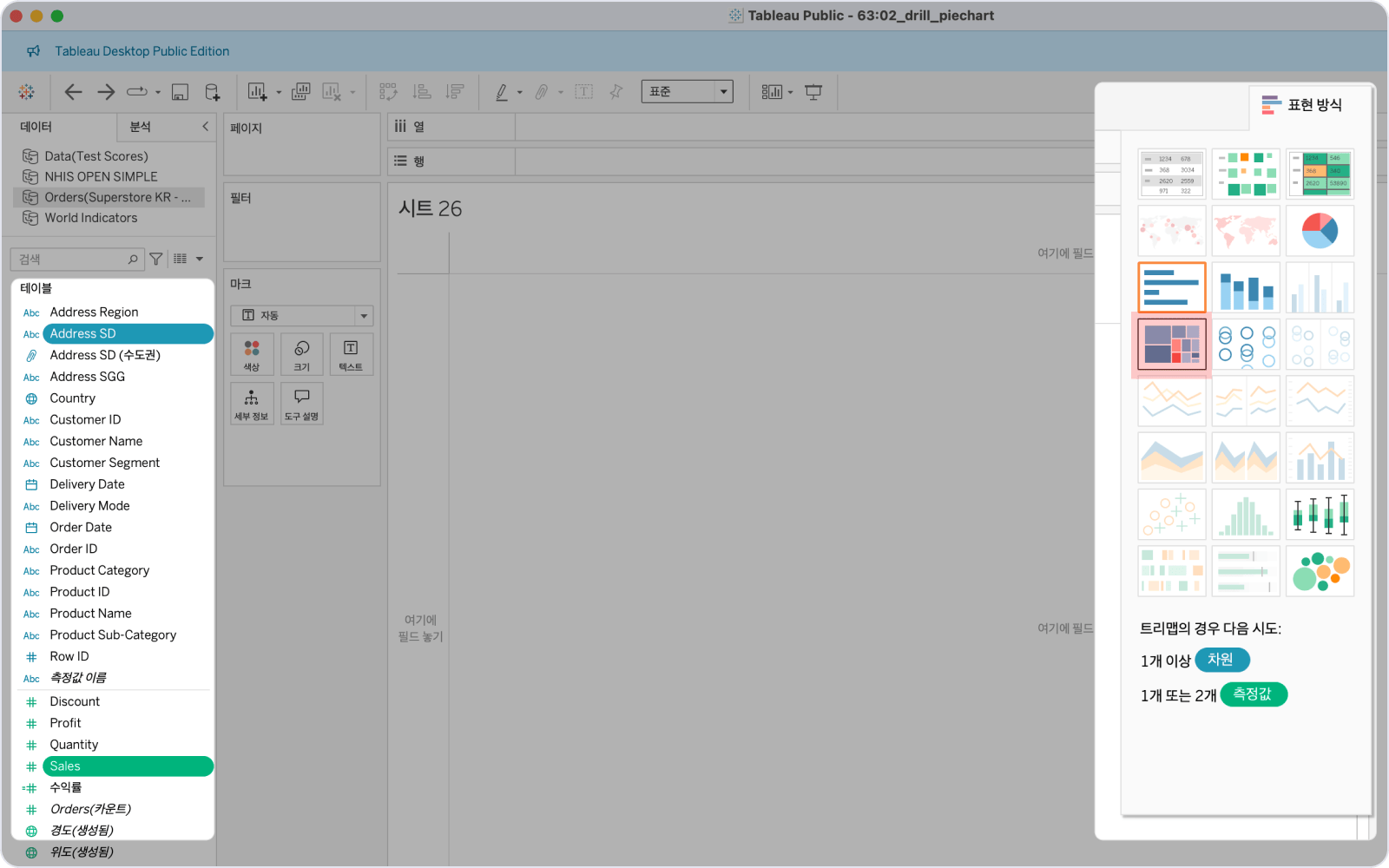Click the Order Date field
Viewport: 1389px width, 868px height.
[81, 527]
